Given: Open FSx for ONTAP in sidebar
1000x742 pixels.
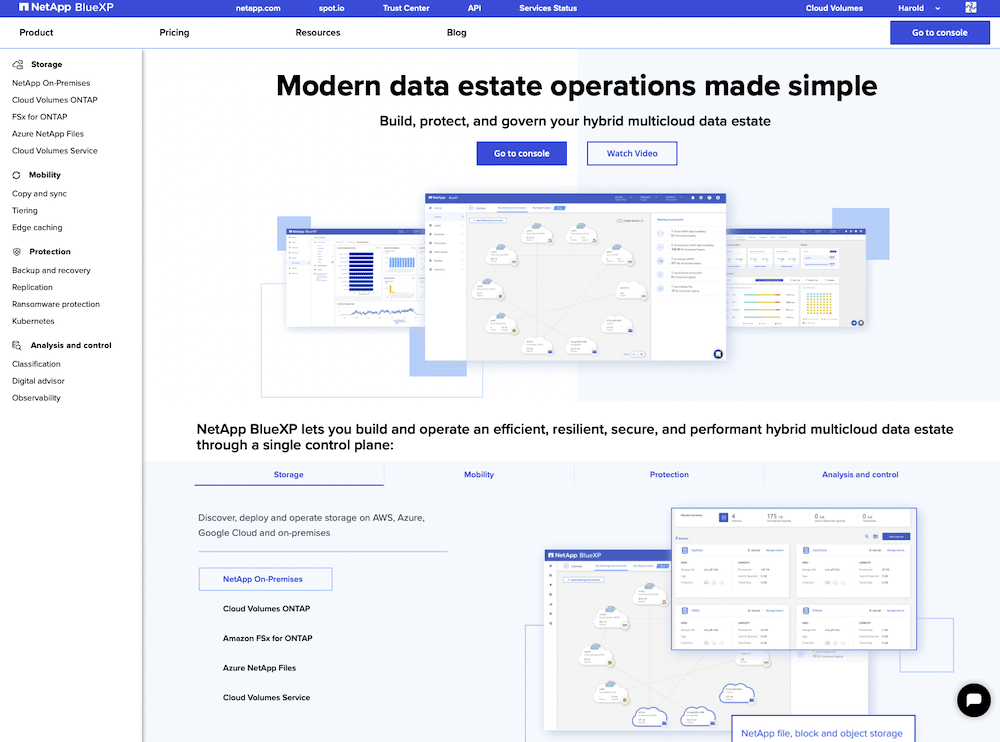Looking at the screenshot, I should coord(40,117).
